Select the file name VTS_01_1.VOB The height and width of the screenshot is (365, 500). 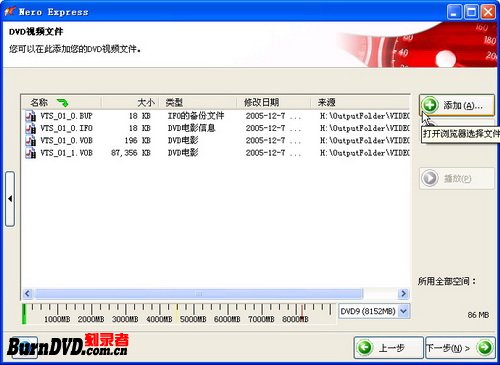66,153
